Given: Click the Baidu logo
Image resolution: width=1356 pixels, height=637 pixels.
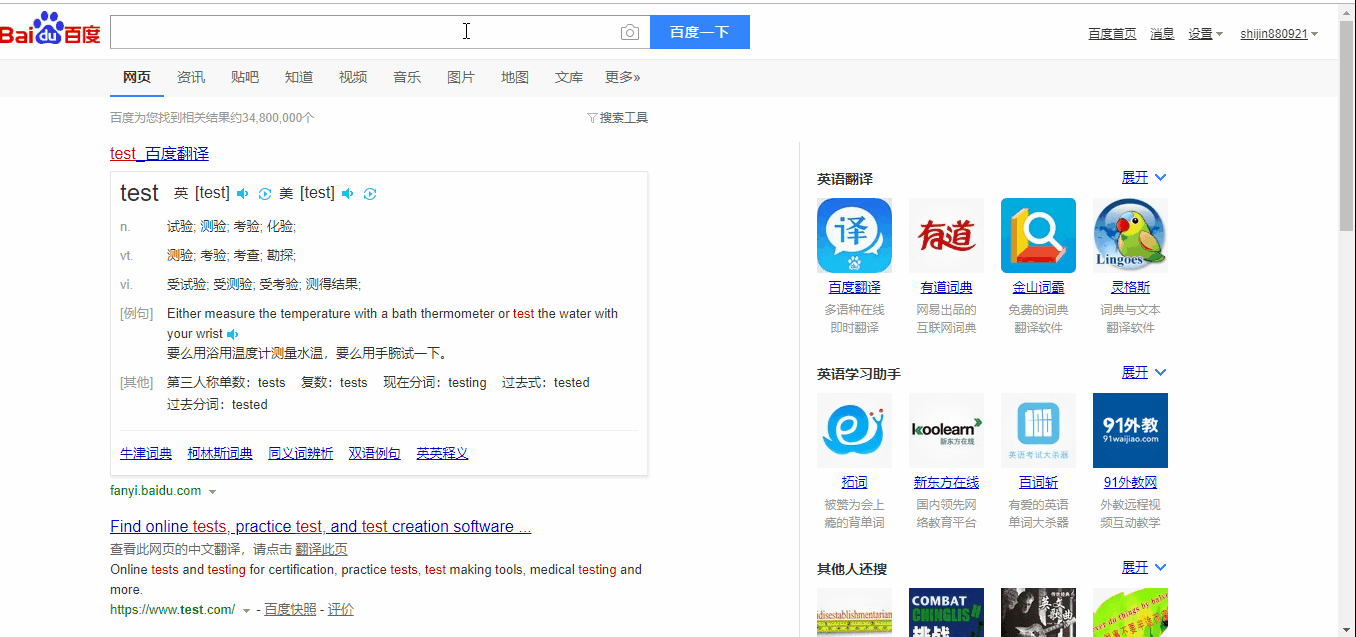Looking at the screenshot, I should [50, 31].
